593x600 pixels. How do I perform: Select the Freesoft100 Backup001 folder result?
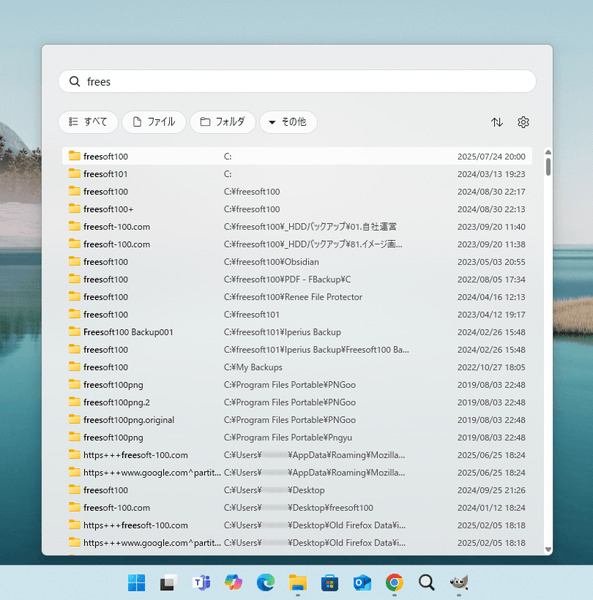pyautogui.click(x=297, y=332)
